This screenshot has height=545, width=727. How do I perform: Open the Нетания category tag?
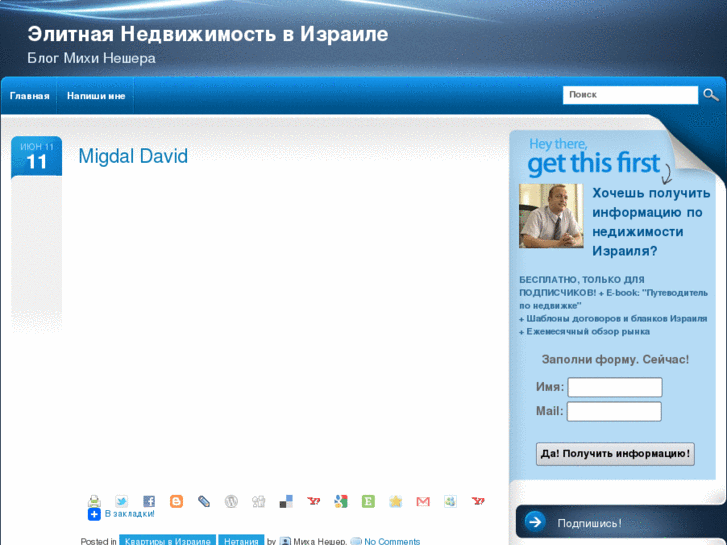click(x=241, y=541)
